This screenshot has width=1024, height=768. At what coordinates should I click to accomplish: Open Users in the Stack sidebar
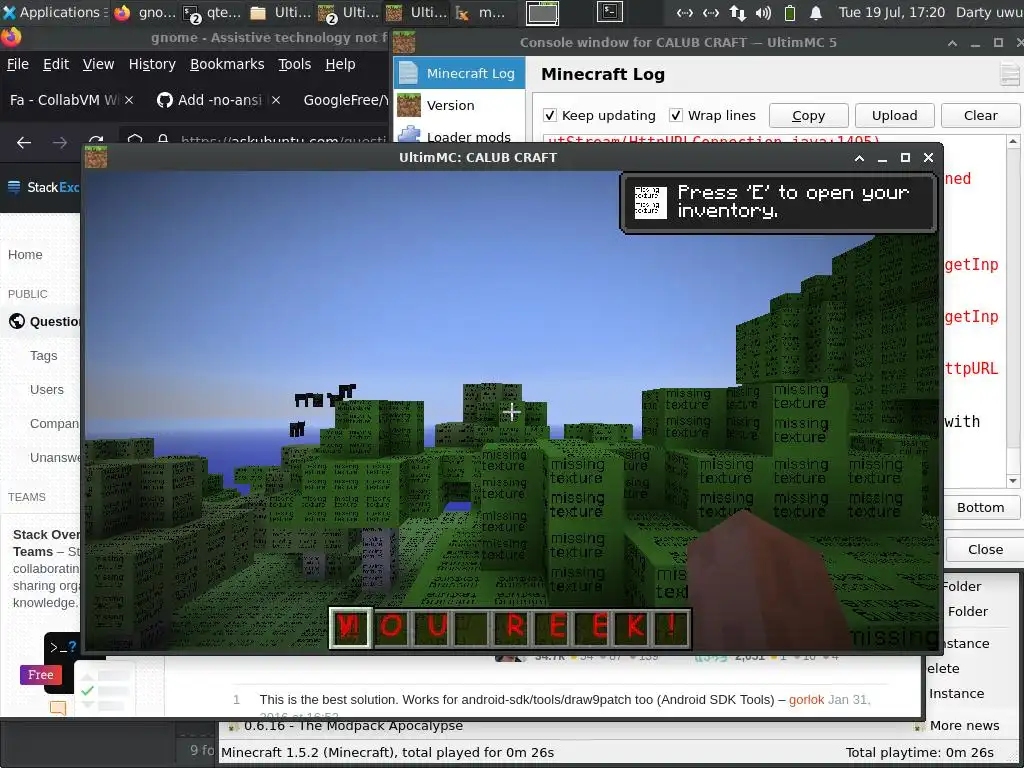tap(46, 390)
